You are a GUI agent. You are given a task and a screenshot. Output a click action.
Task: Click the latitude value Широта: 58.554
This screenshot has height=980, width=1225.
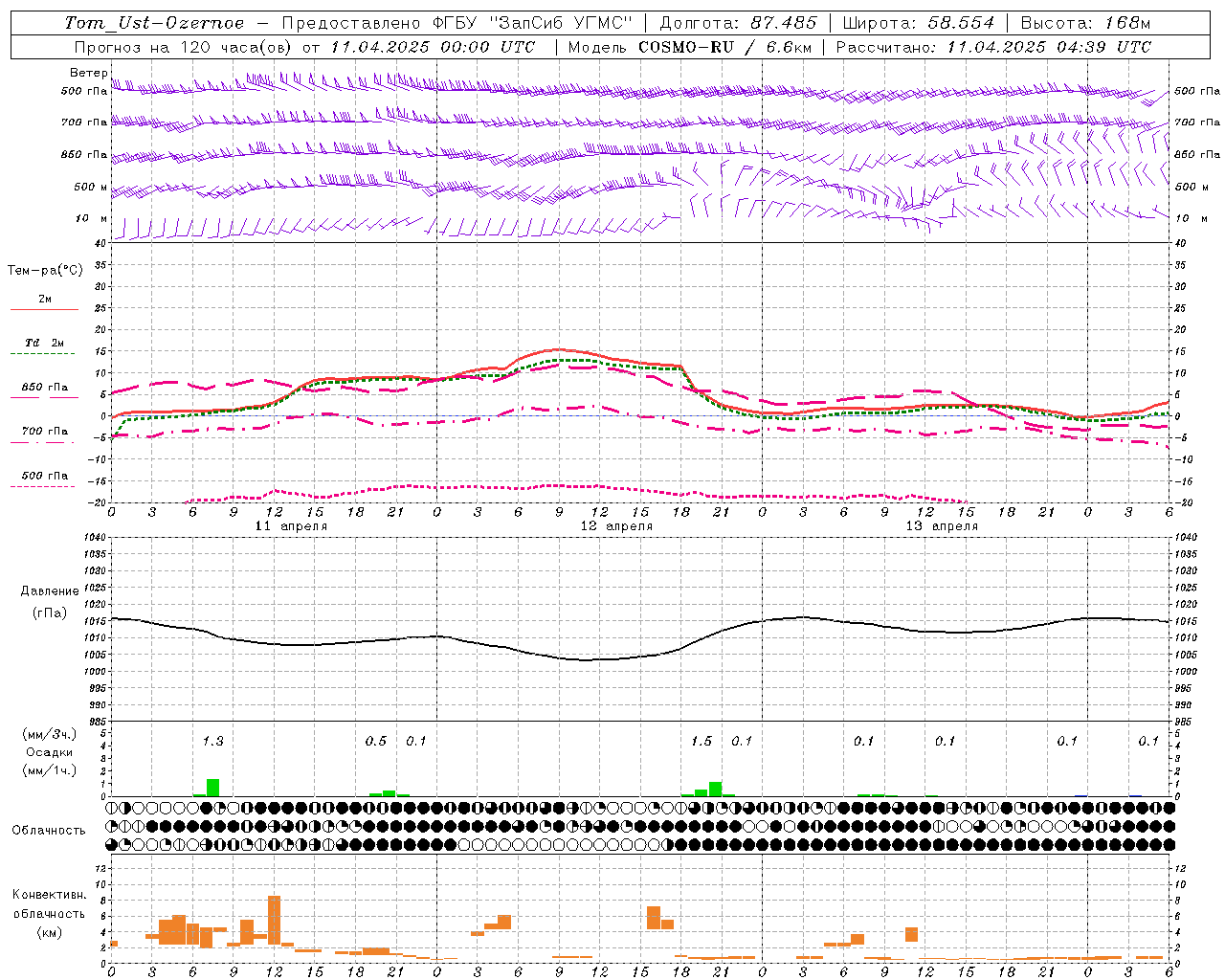[918, 23]
